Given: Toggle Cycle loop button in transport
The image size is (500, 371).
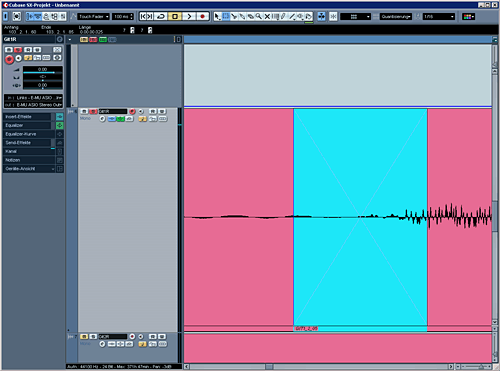Looking at the screenshot, I should [x=161, y=16].
